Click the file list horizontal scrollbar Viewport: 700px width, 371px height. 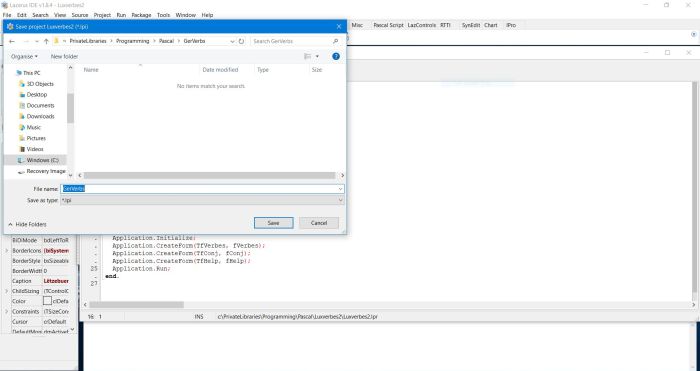[209, 175]
